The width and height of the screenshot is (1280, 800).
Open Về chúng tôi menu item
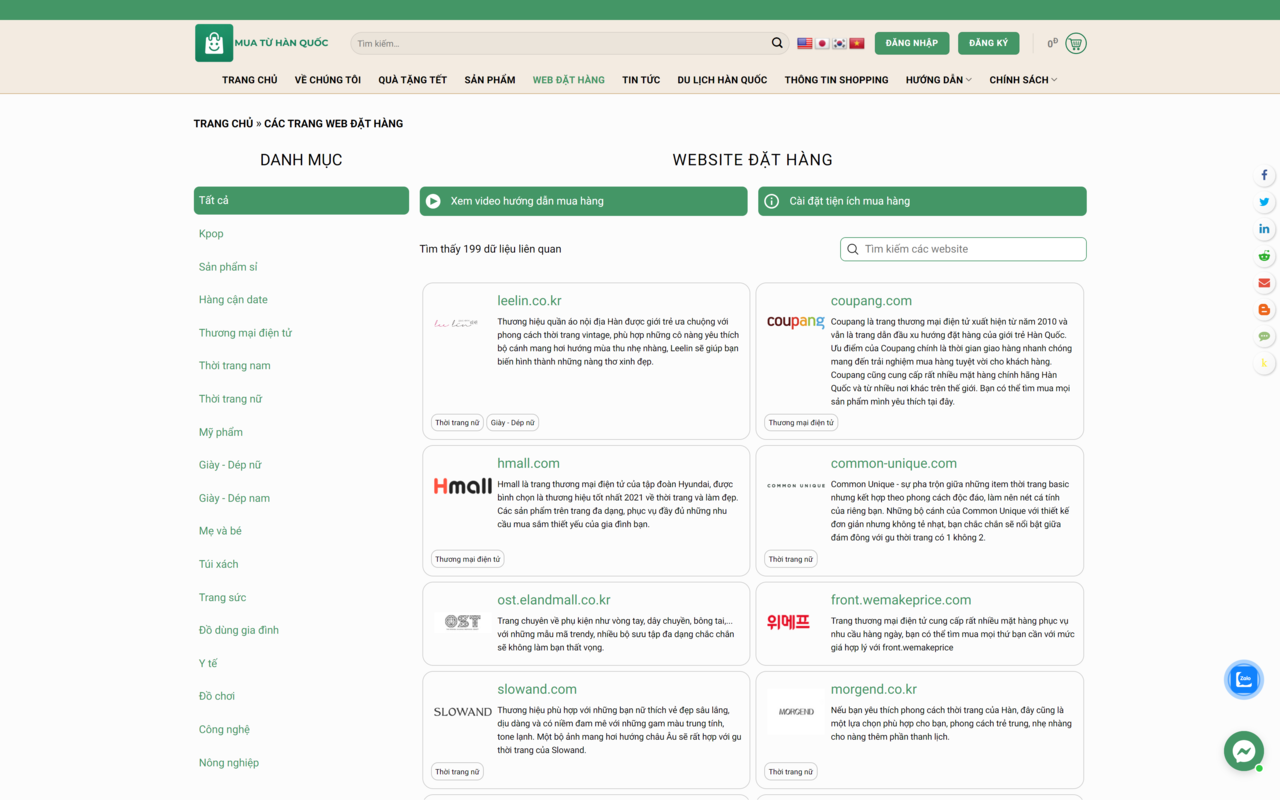(x=328, y=80)
